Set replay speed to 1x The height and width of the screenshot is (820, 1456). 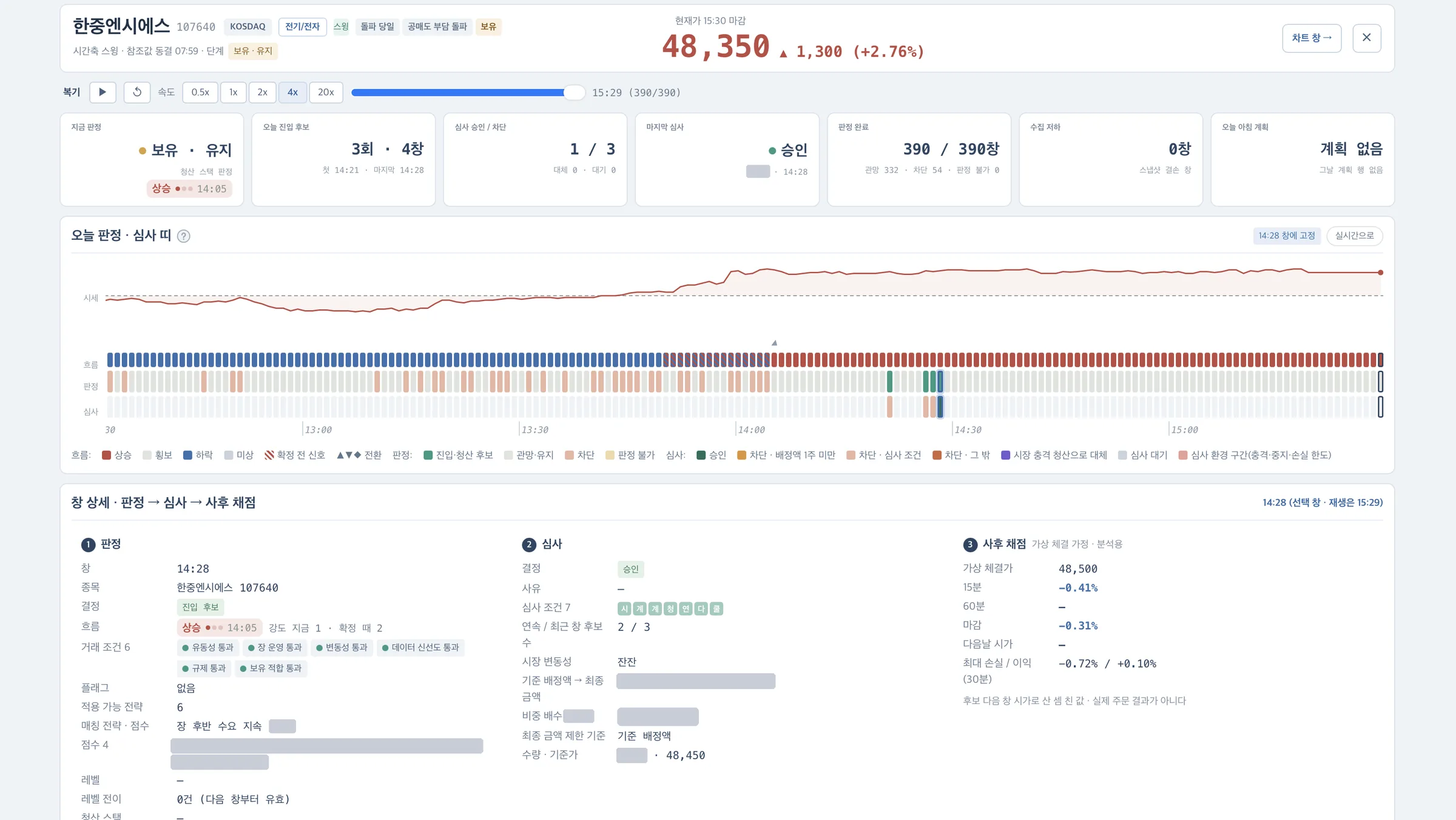[x=234, y=92]
